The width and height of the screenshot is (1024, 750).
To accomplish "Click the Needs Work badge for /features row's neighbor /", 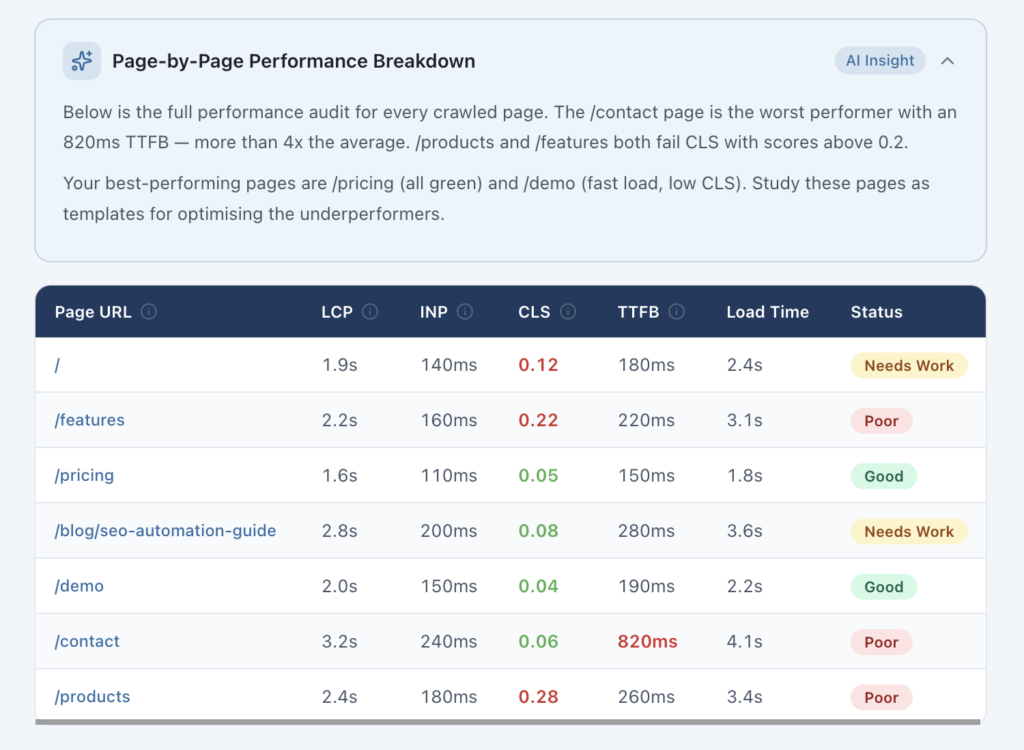I will [909, 365].
